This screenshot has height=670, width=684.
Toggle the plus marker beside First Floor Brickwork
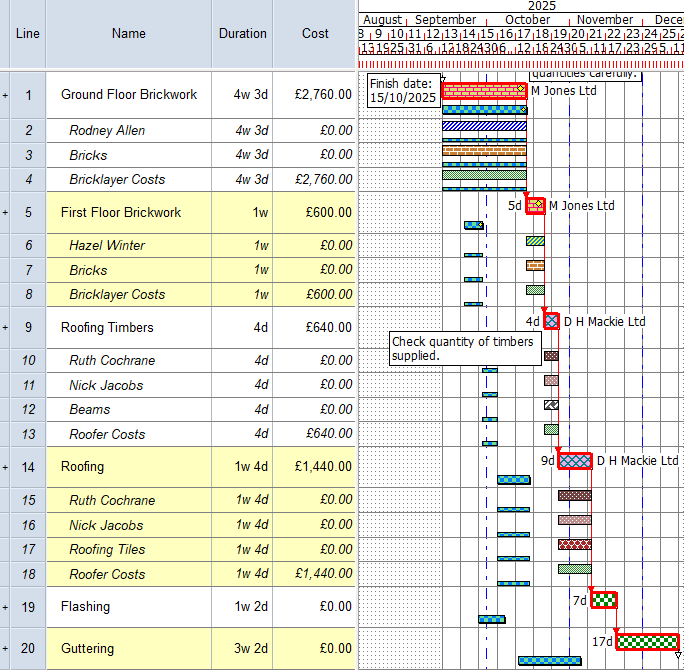(6, 212)
